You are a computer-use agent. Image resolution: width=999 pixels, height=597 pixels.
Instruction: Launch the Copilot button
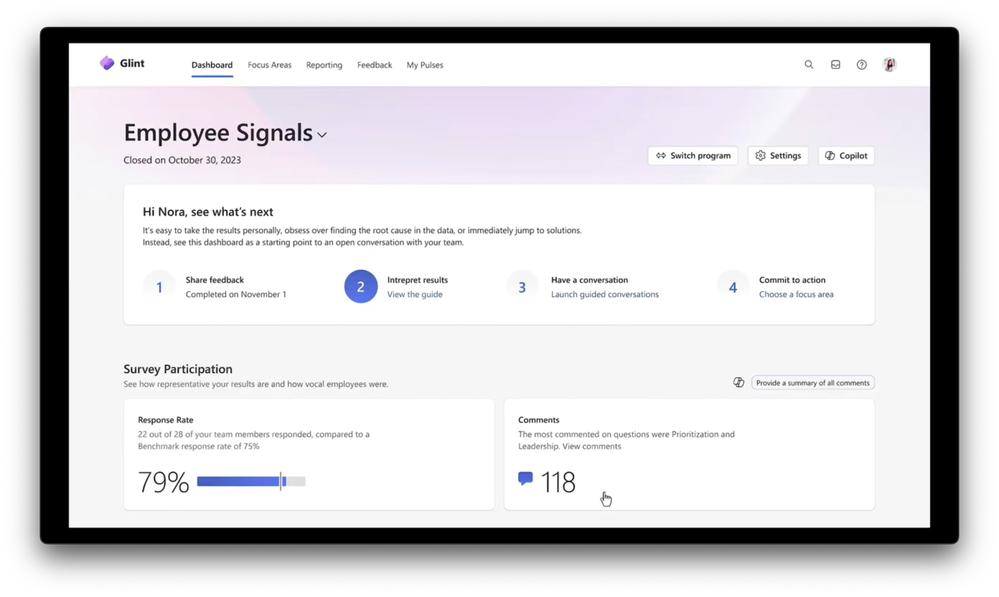(x=846, y=155)
